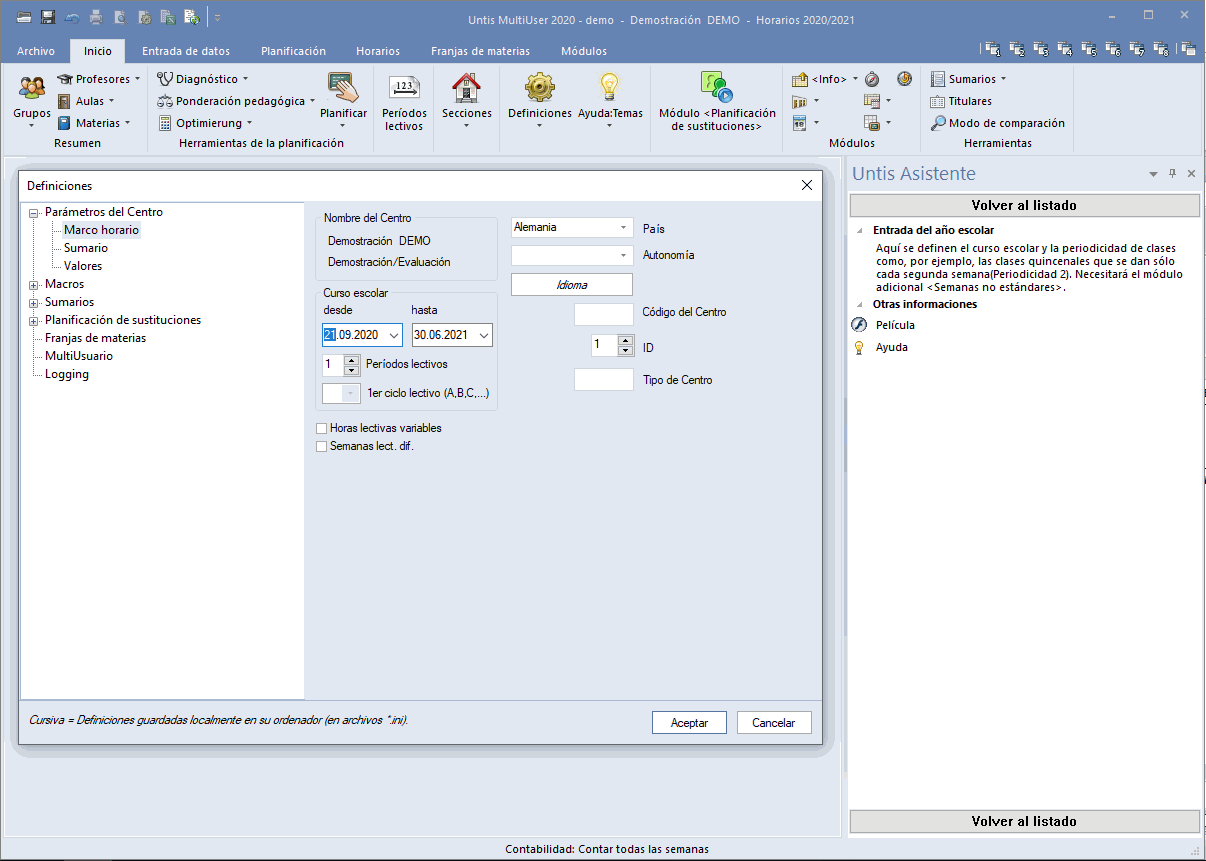
Task: Expand the Macros tree node
Action: pos(34,284)
